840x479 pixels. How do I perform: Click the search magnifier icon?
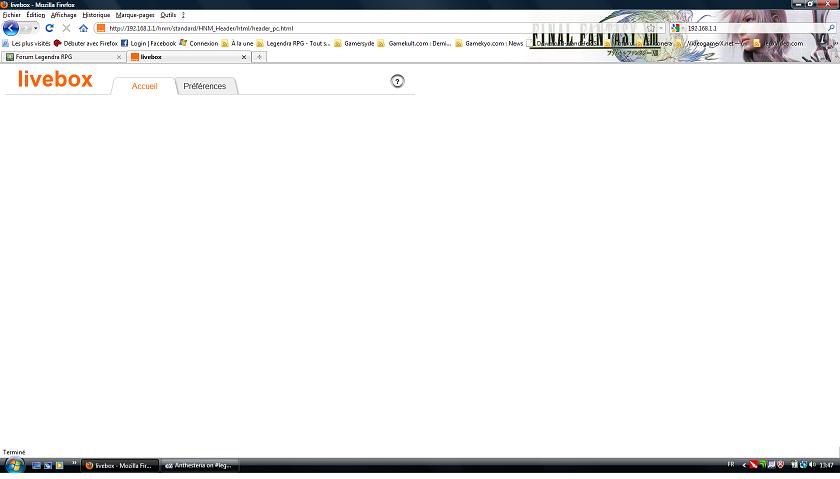(831, 28)
